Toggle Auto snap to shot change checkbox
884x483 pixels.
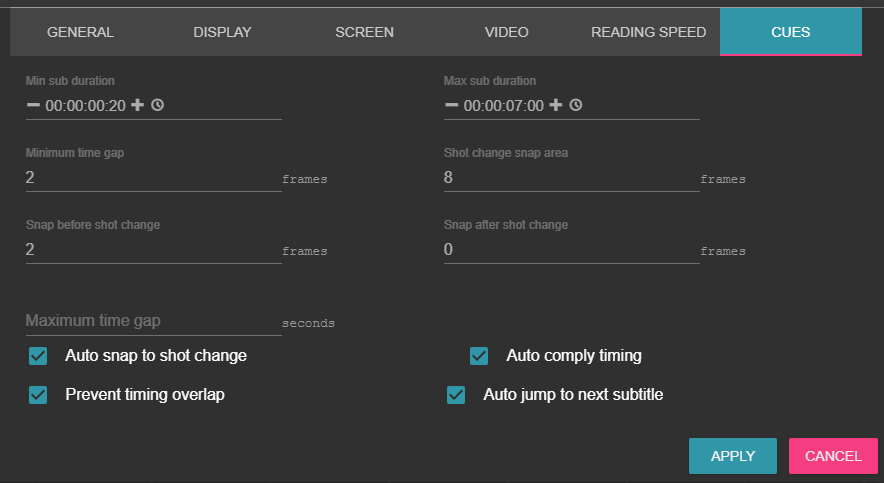point(39,356)
